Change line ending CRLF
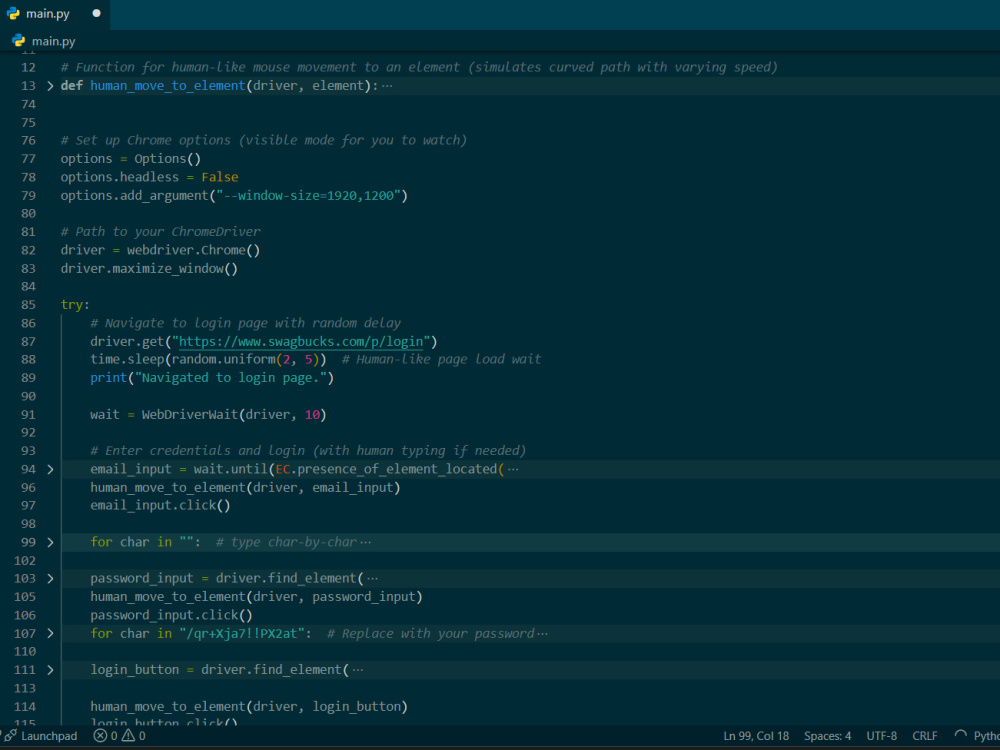The height and width of the screenshot is (750, 1000). [x=925, y=736]
